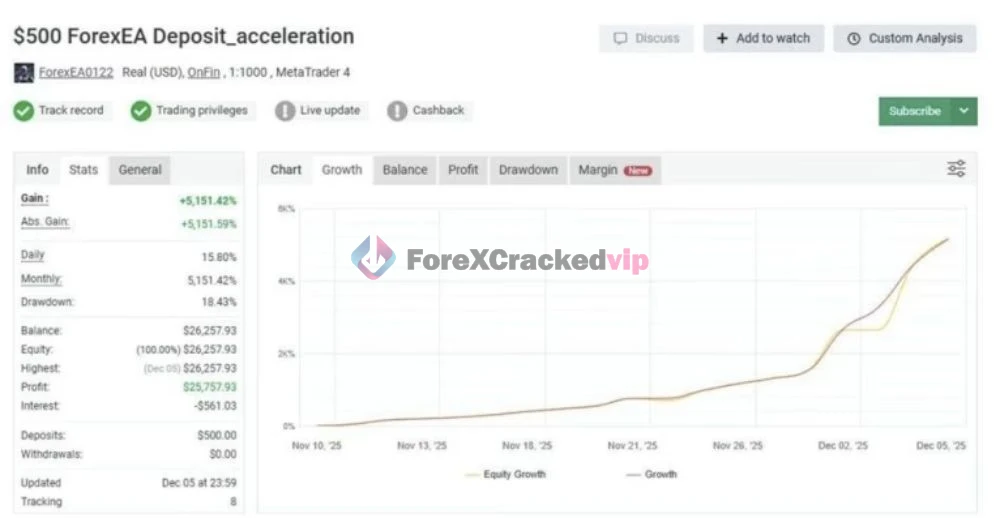1000x518 pixels.
Task: Click the Dec 05 end of growth line
Action: click(x=947, y=239)
